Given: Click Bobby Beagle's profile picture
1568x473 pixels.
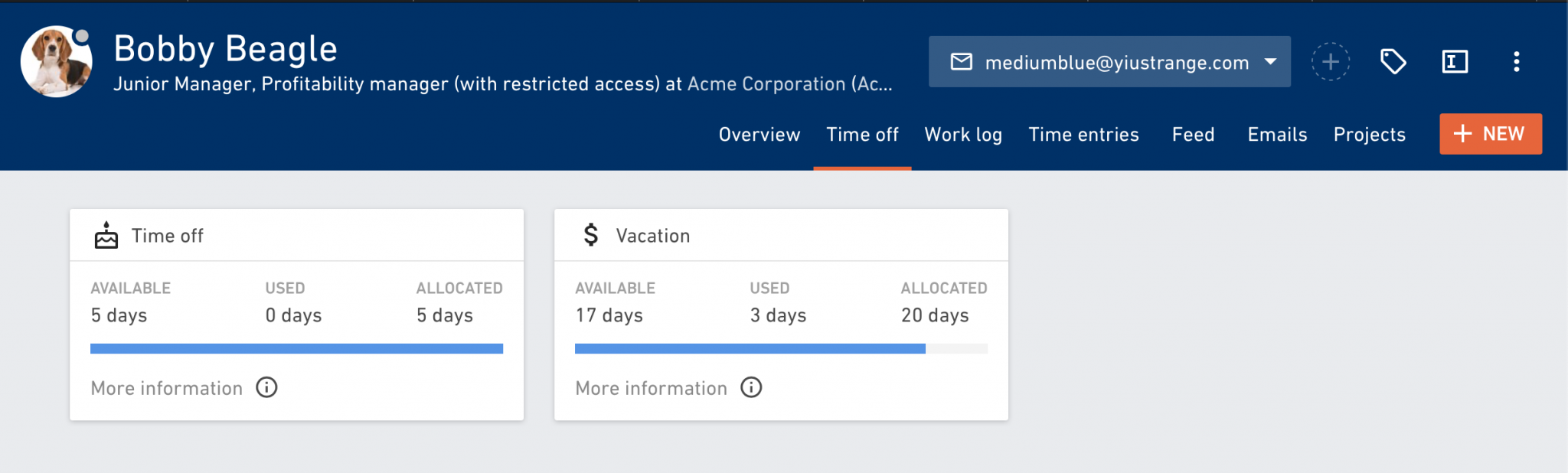Looking at the screenshot, I should tap(57, 62).
